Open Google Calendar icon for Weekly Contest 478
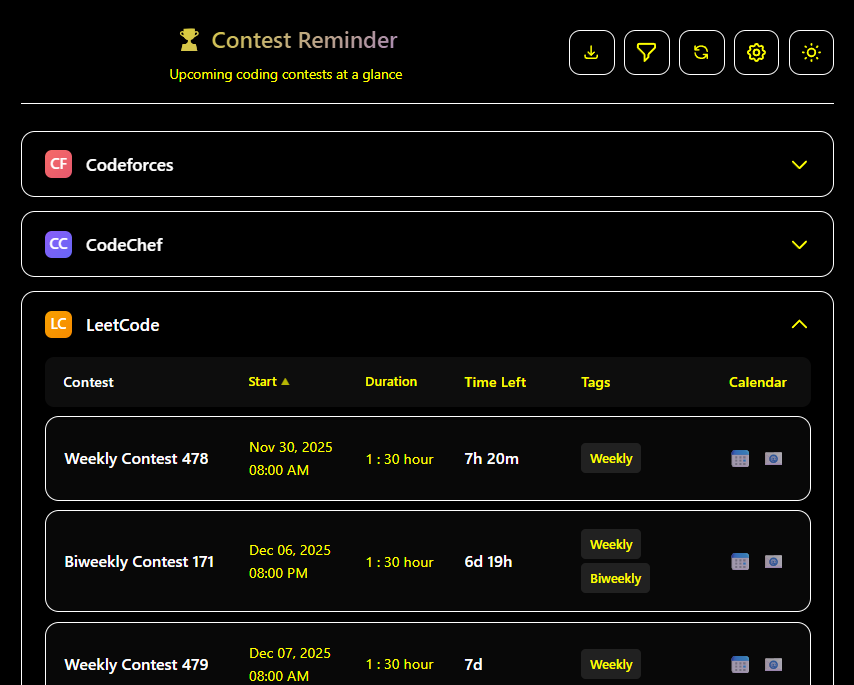The image size is (854, 685). point(740,458)
